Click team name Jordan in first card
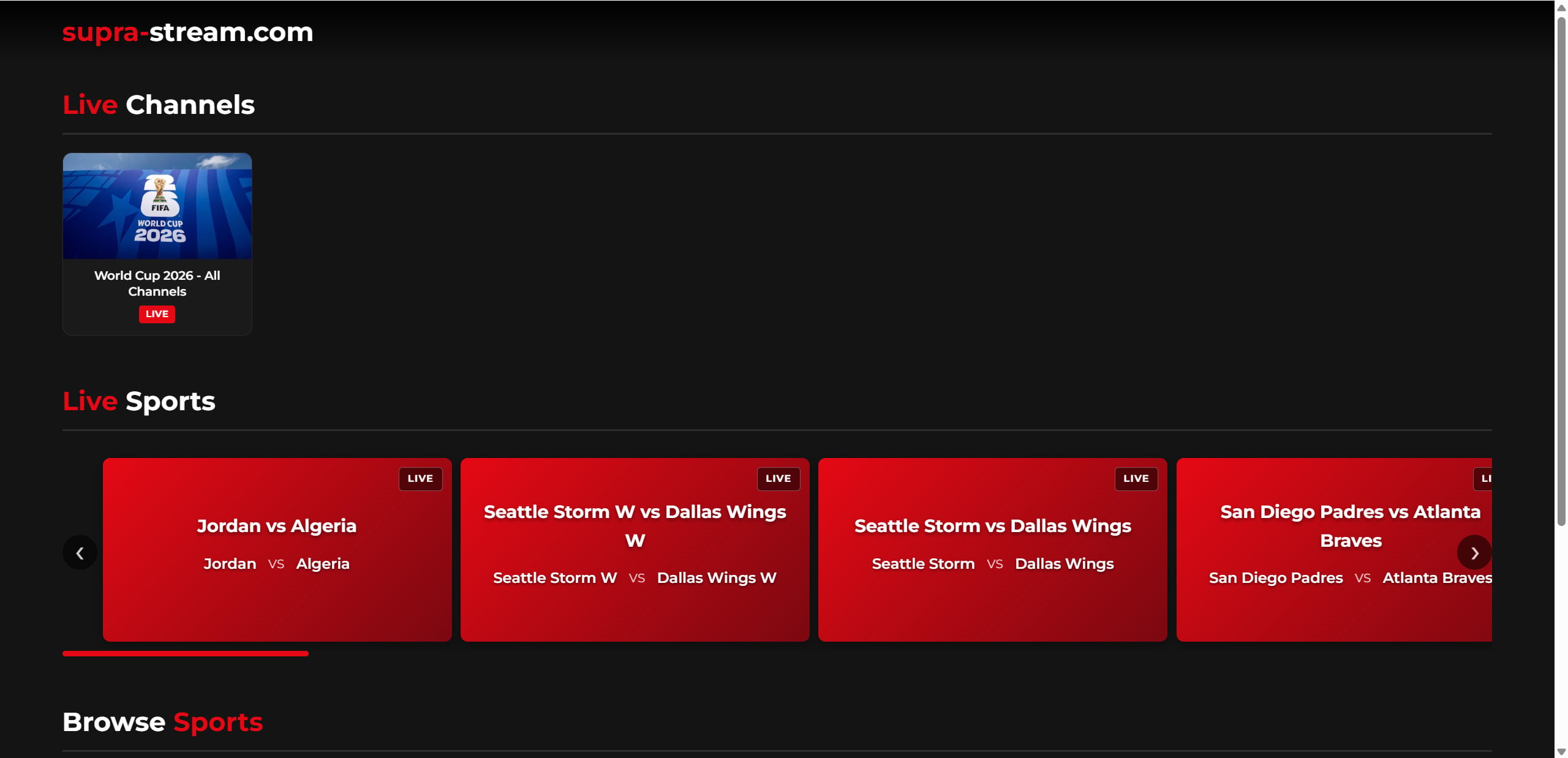1568x758 pixels. click(230, 564)
